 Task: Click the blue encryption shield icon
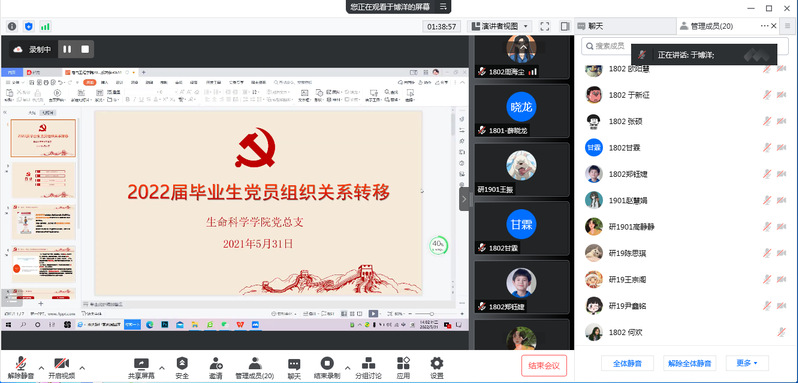[28, 26]
